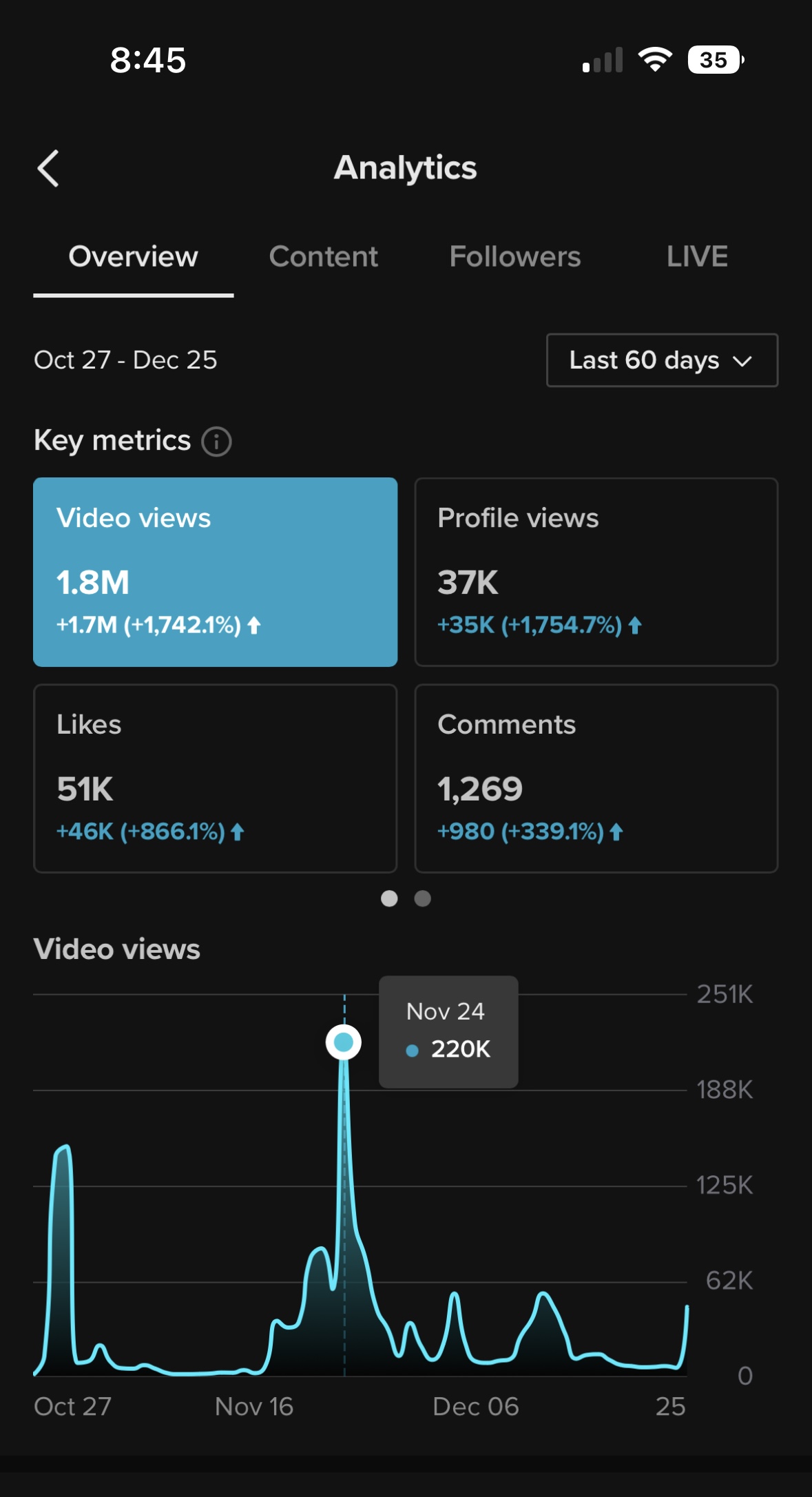812x1497 pixels.
Task: Select the Comments metric card
Action: (596, 778)
